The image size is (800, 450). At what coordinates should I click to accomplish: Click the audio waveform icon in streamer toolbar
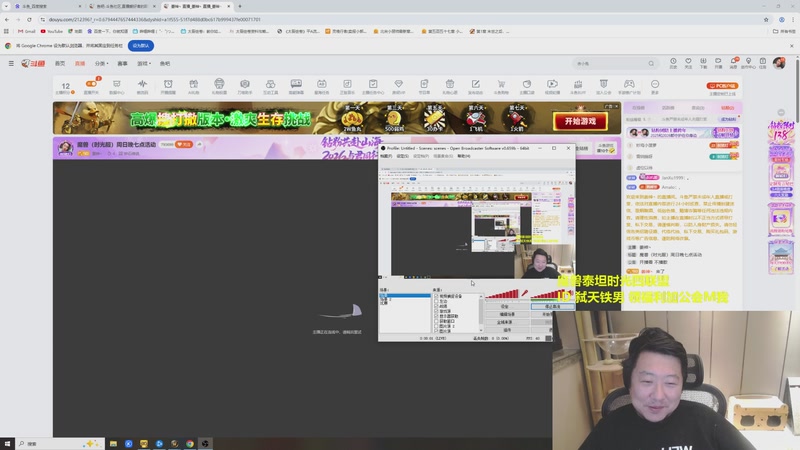pyautogui.click(x=142, y=84)
